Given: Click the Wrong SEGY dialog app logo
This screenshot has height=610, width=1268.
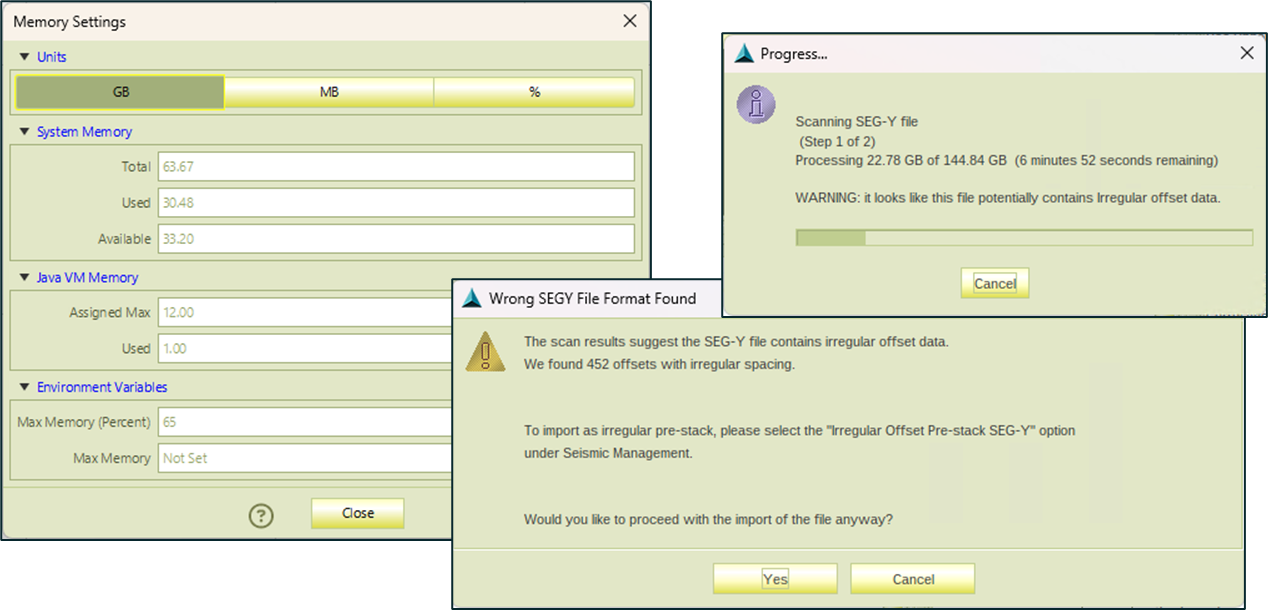Looking at the screenshot, I should pyautogui.click(x=471, y=298).
